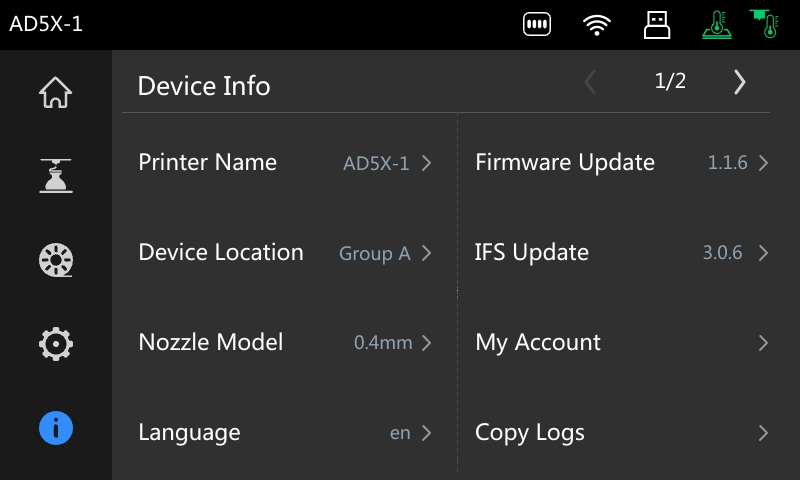800x480 pixels.
Task: Open the settings gear in sidebar
Action: coord(56,344)
